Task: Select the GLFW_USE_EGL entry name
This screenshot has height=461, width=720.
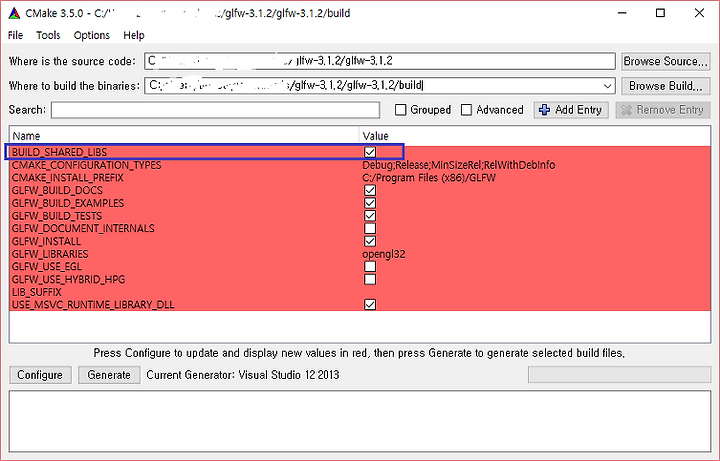Action: tap(47, 266)
